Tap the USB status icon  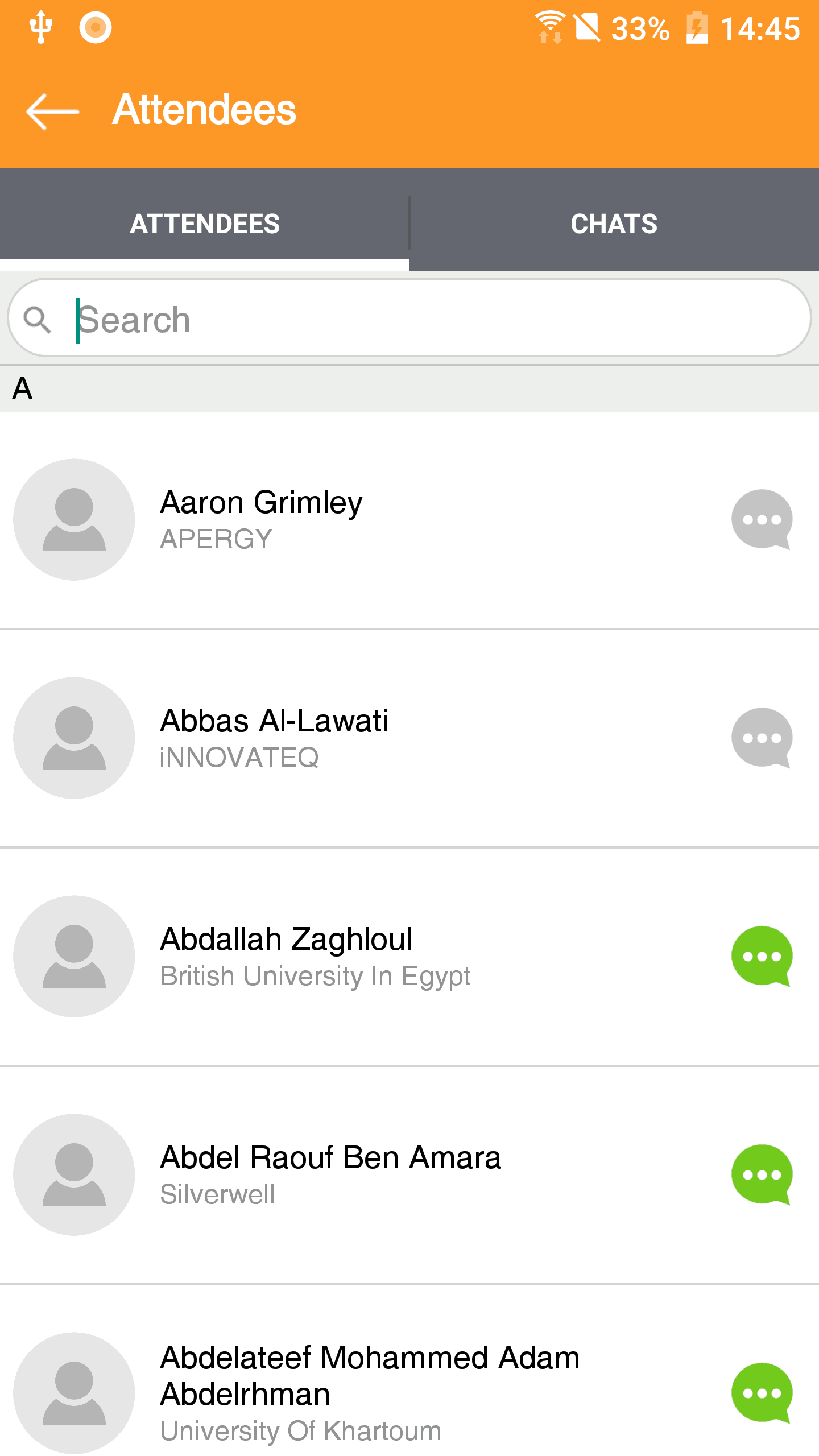click(41, 27)
